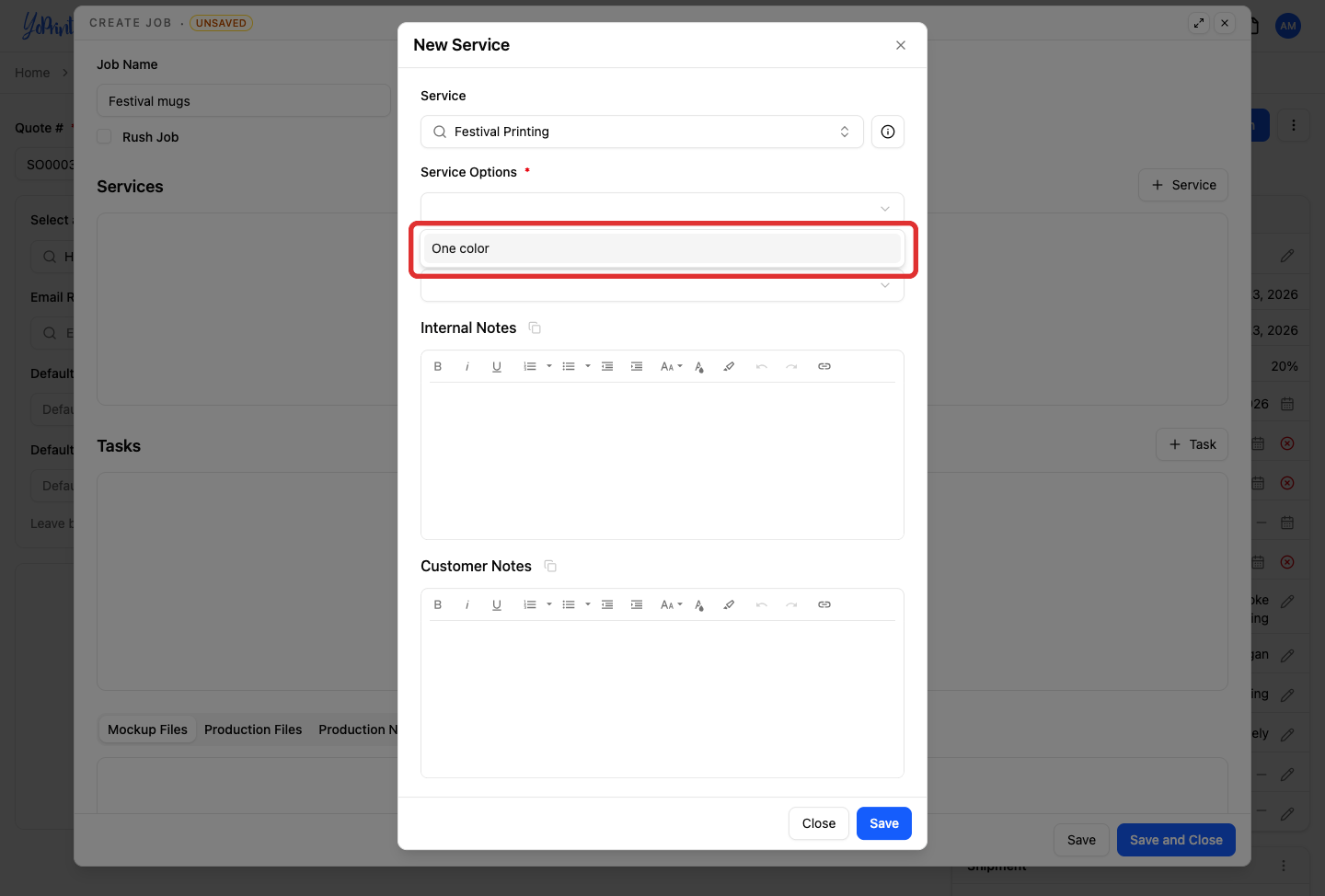
Task: Switch to Production Files tab
Action: [x=253, y=729]
